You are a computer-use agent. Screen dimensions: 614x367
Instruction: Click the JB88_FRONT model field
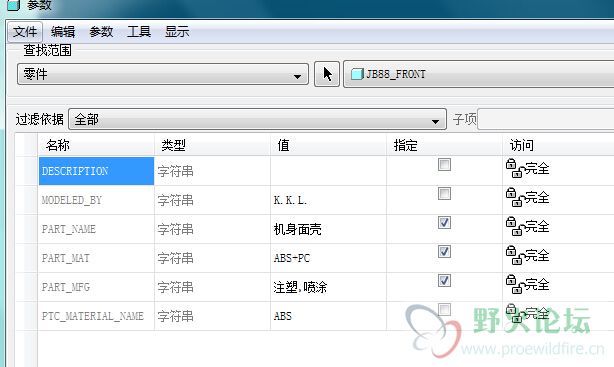coord(479,74)
